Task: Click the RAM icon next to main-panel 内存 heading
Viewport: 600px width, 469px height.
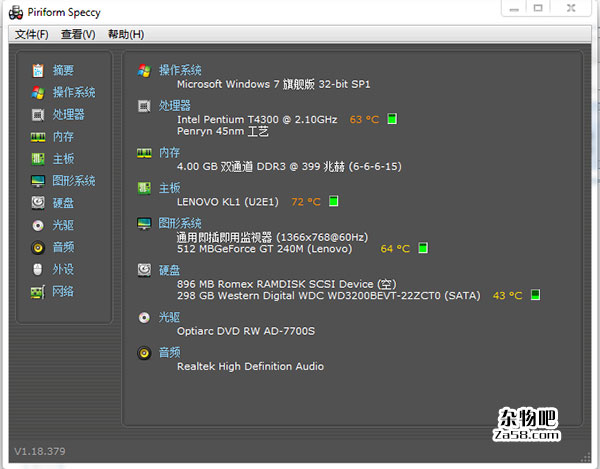Action: 144,153
